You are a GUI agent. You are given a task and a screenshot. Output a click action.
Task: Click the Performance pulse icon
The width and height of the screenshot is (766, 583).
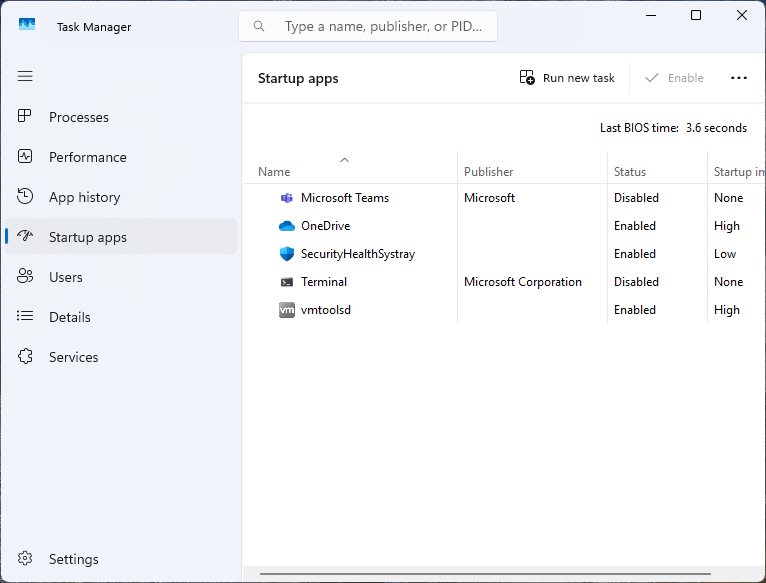pyautogui.click(x=25, y=156)
